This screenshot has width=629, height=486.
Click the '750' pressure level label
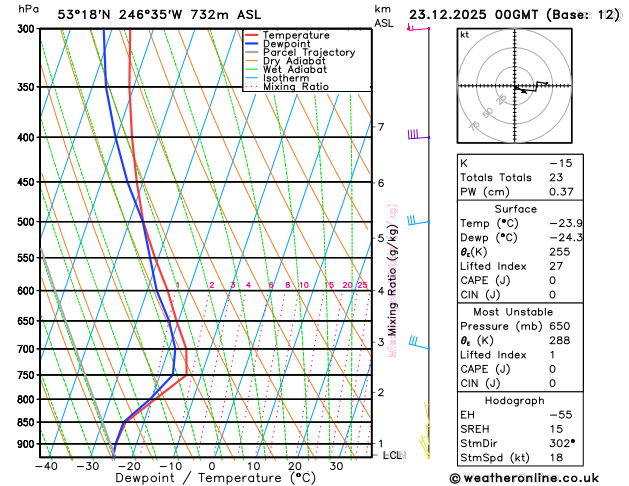coord(28,375)
